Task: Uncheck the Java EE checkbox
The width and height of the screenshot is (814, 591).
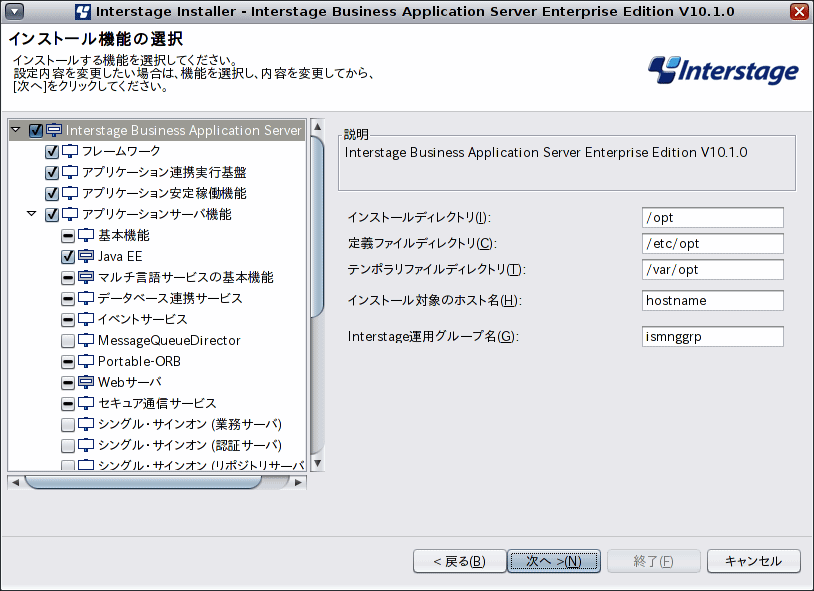Action: pyautogui.click(x=68, y=257)
